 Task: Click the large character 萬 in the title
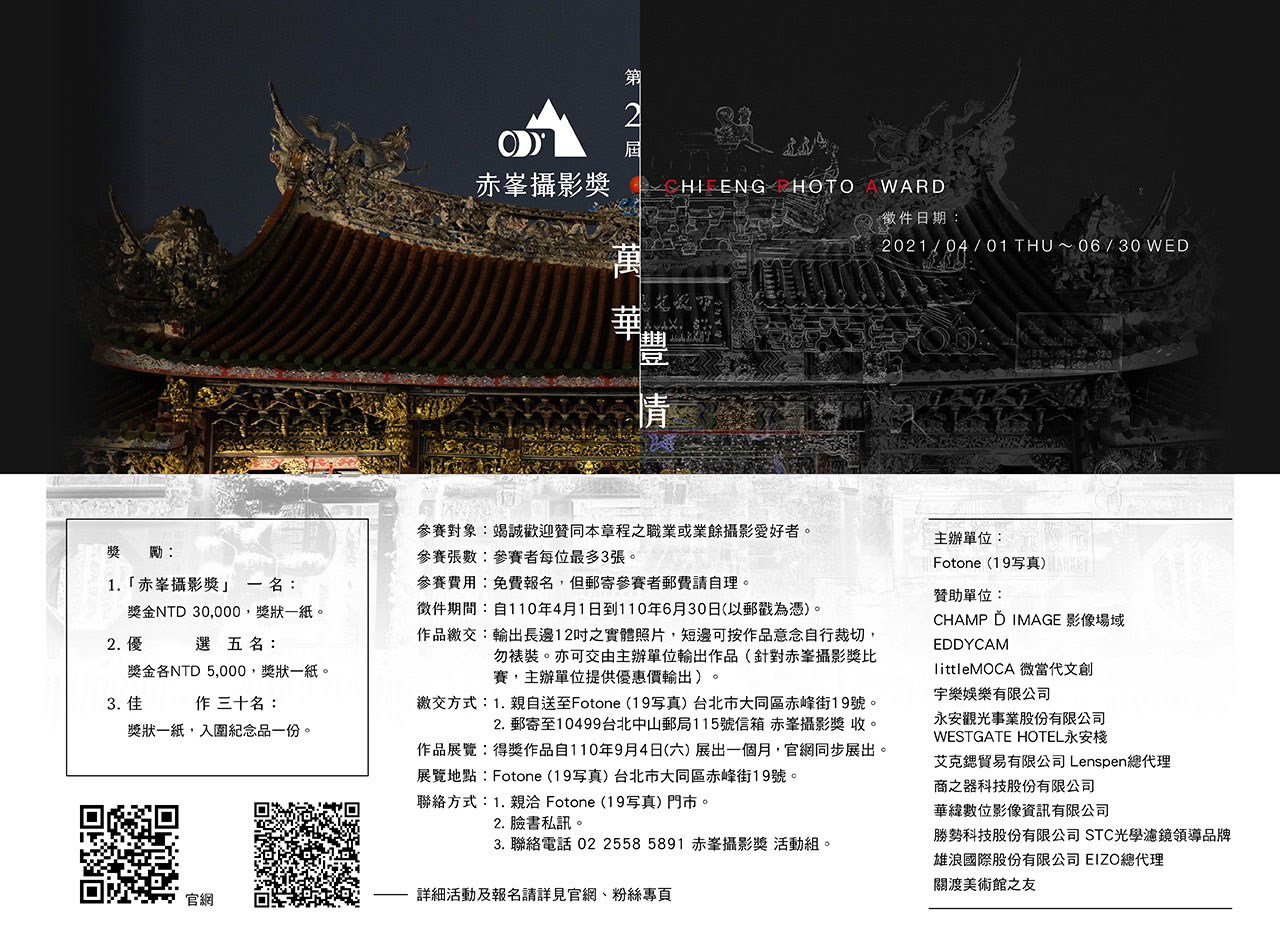[x=625, y=262]
